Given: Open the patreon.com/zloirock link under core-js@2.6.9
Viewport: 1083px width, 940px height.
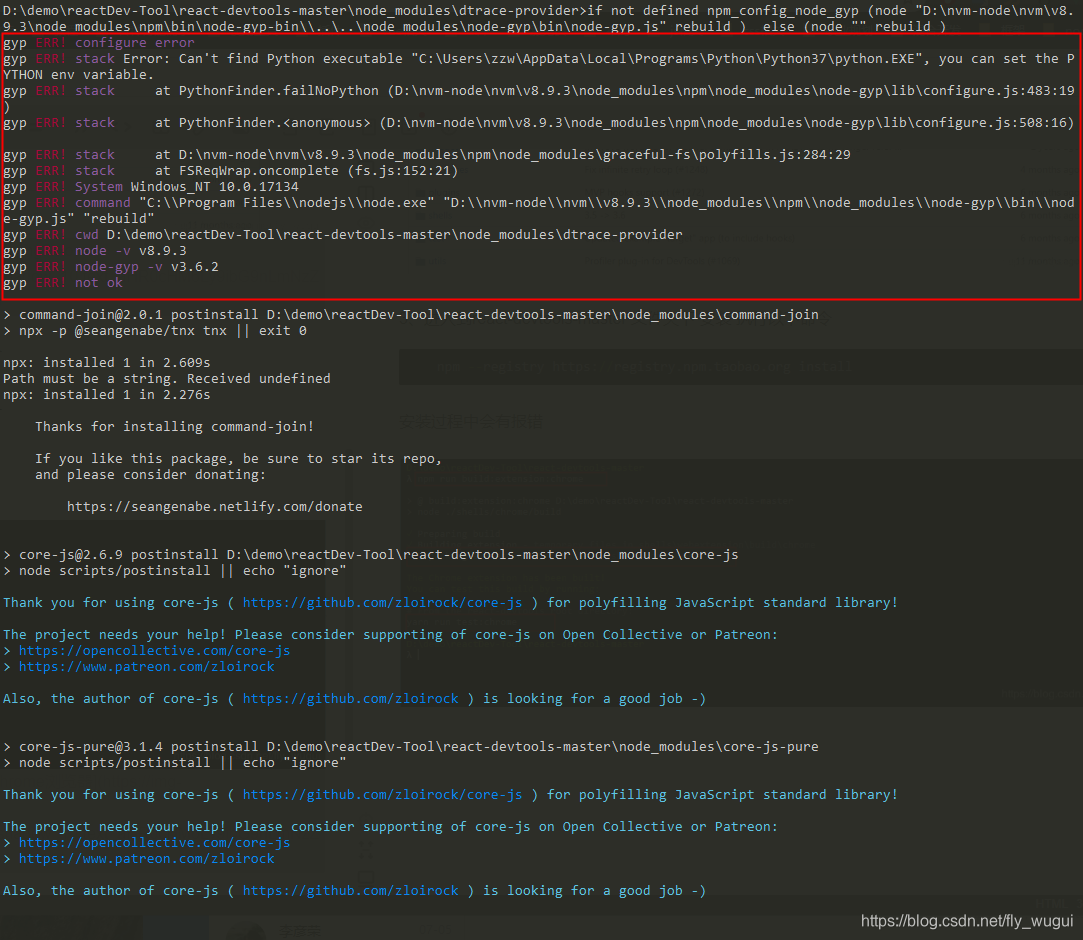Looking at the screenshot, I should tap(146, 666).
